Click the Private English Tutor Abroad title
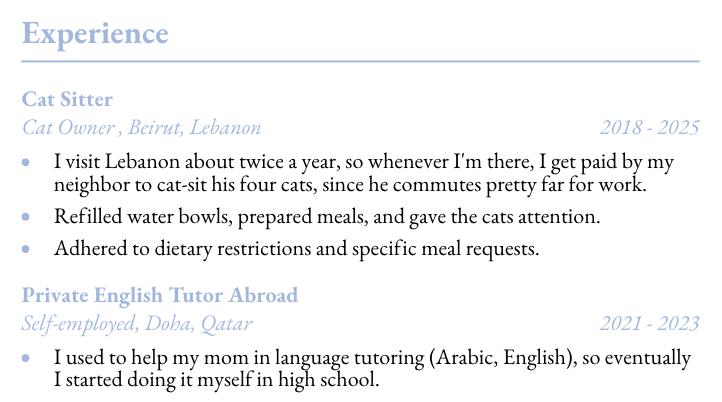This screenshot has width=722, height=402. coord(160,295)
